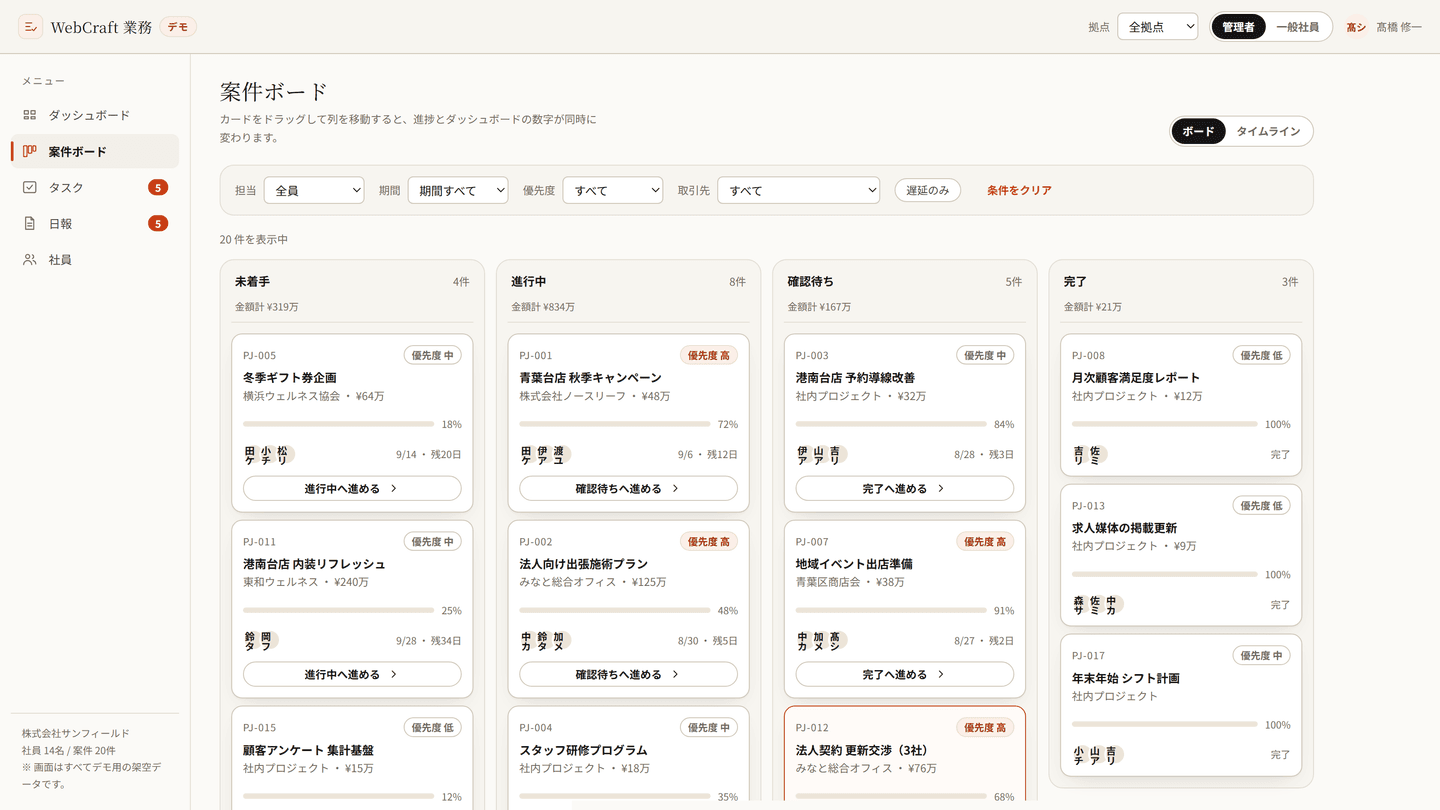
Task: Click assignee avatar 松リ on PJ-005 card
Action: coord(282,455)
